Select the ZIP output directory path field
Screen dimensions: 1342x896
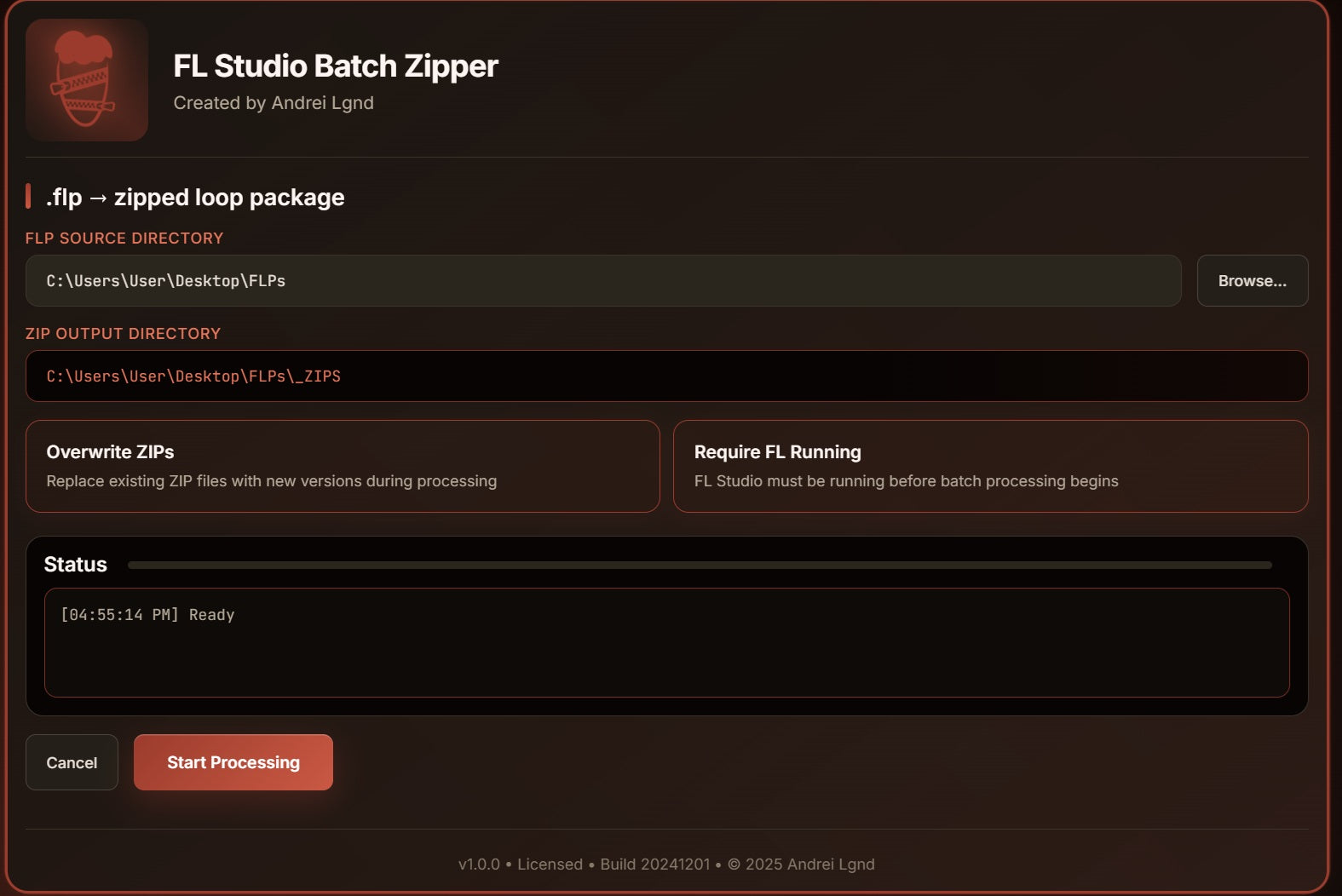coord(665,376)
